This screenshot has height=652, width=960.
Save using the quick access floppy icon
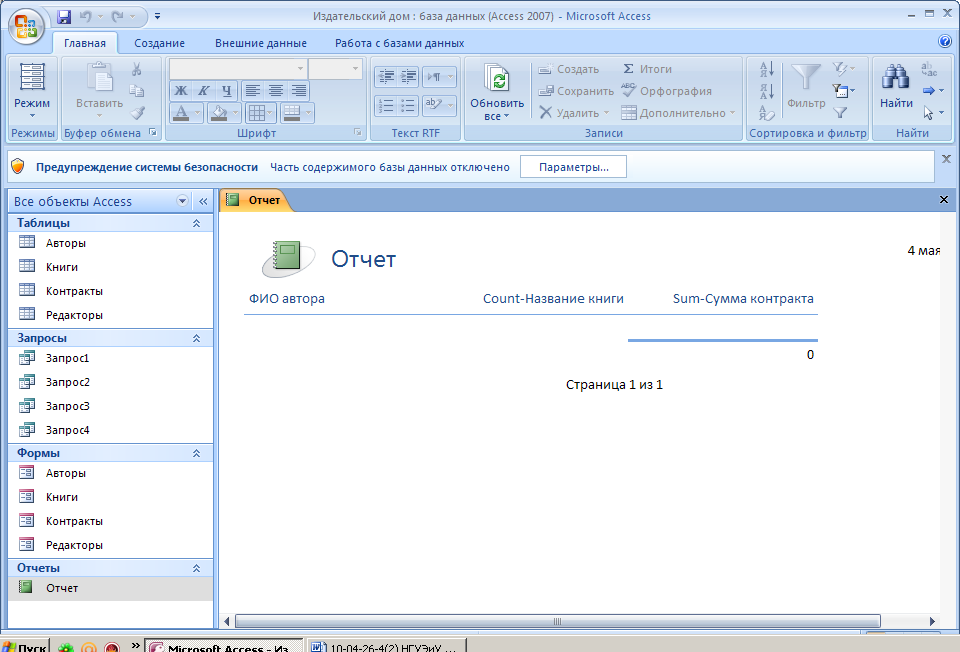64,17
